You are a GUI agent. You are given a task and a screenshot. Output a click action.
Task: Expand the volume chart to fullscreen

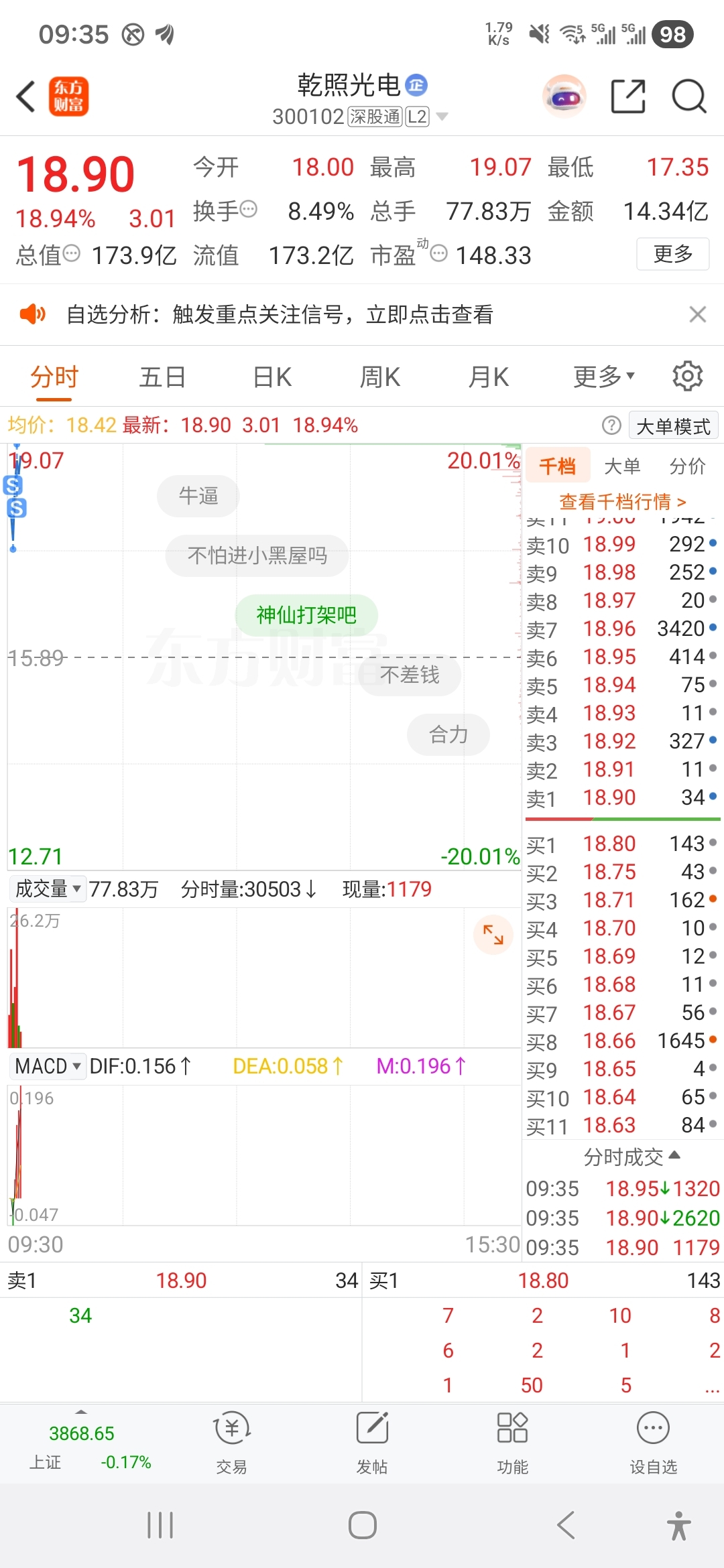493,934
